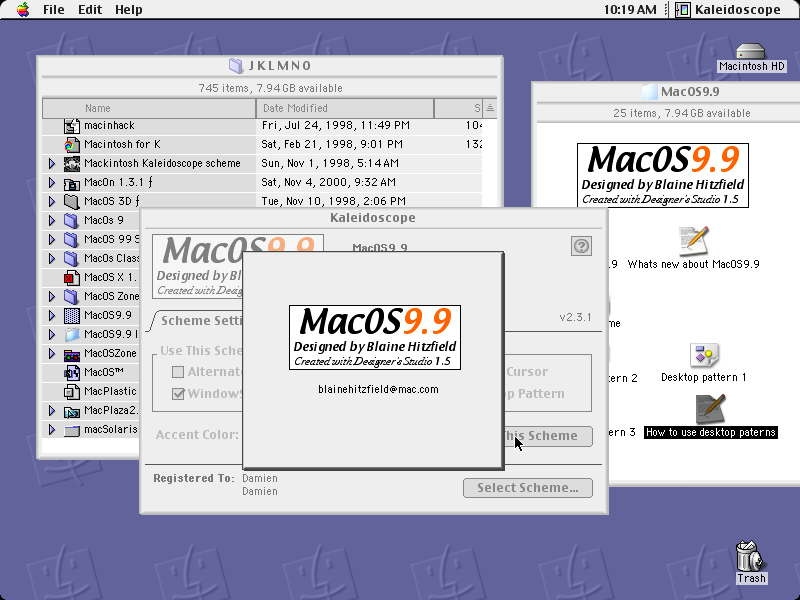
Task: Select the 'Macintosh for K' file icon
Action: [72, 144]
